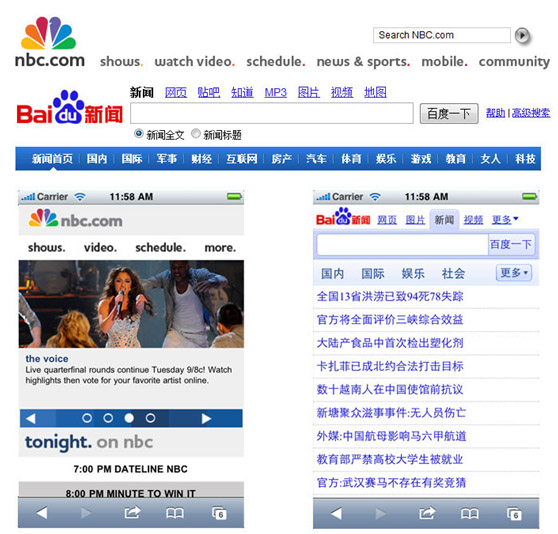This screenshot has width=558, height=534.
Task: Switch to 科技 tab in blue bar
Action: tap(525, 159)
